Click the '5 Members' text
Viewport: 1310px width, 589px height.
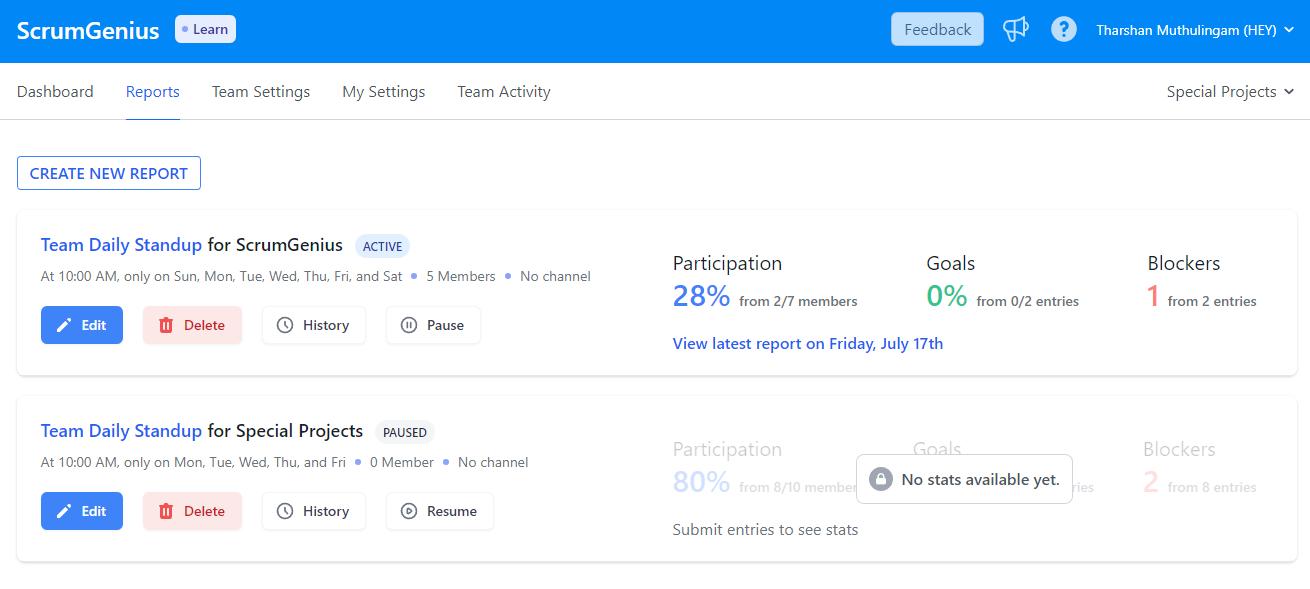(x=461, y=276)
